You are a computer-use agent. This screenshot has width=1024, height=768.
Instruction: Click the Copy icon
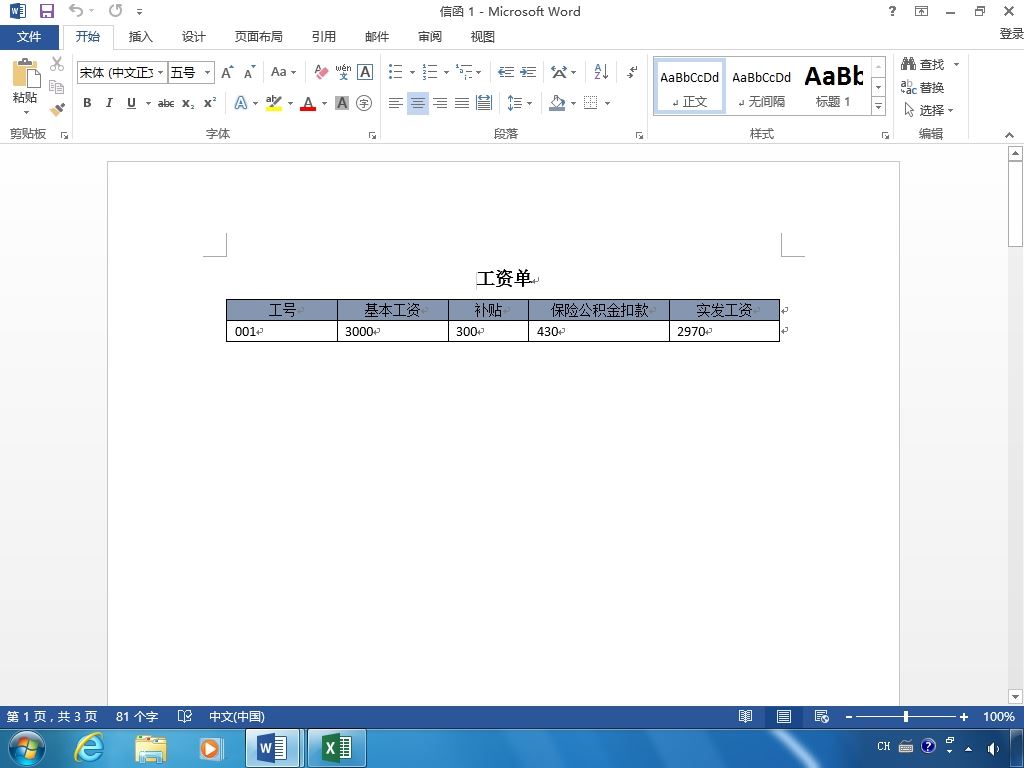(x=57, y=87)
